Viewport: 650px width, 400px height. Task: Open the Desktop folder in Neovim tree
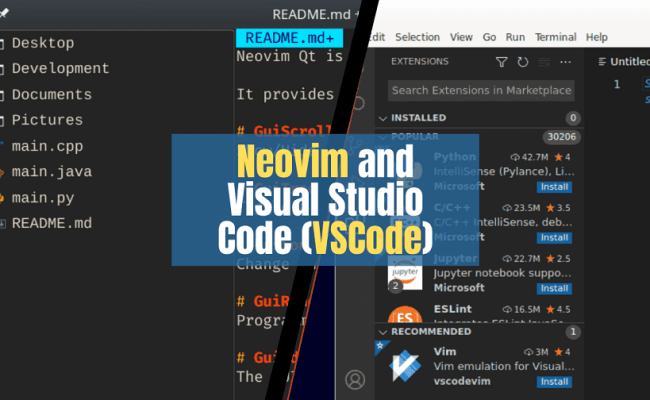[x=43, y=43]
